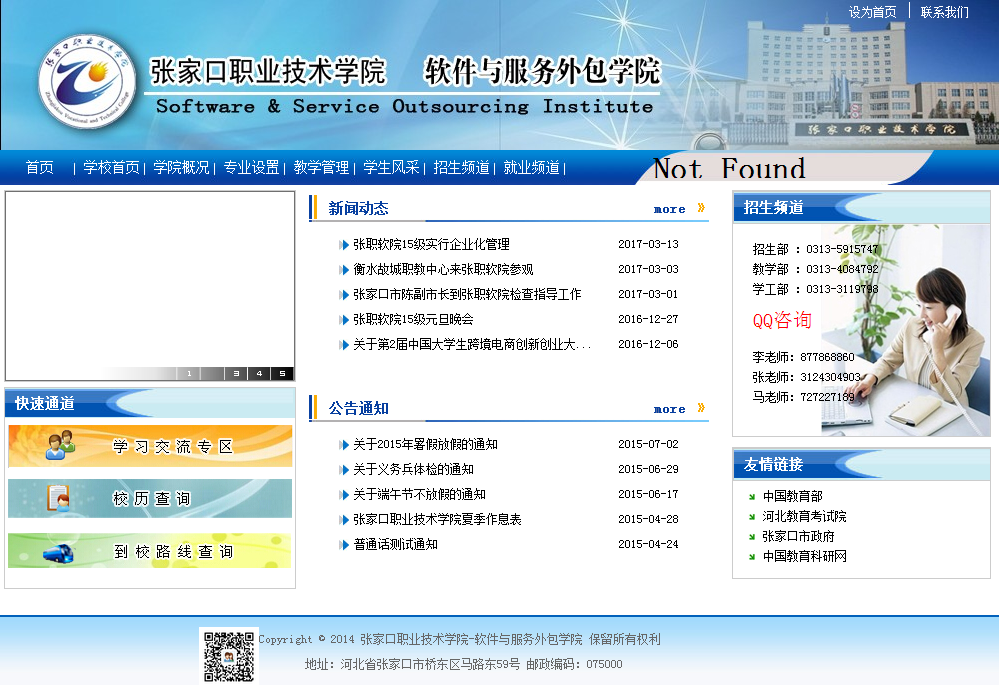
Task: Open the 联系我们 link in header
Action: [x=944, y=12]
